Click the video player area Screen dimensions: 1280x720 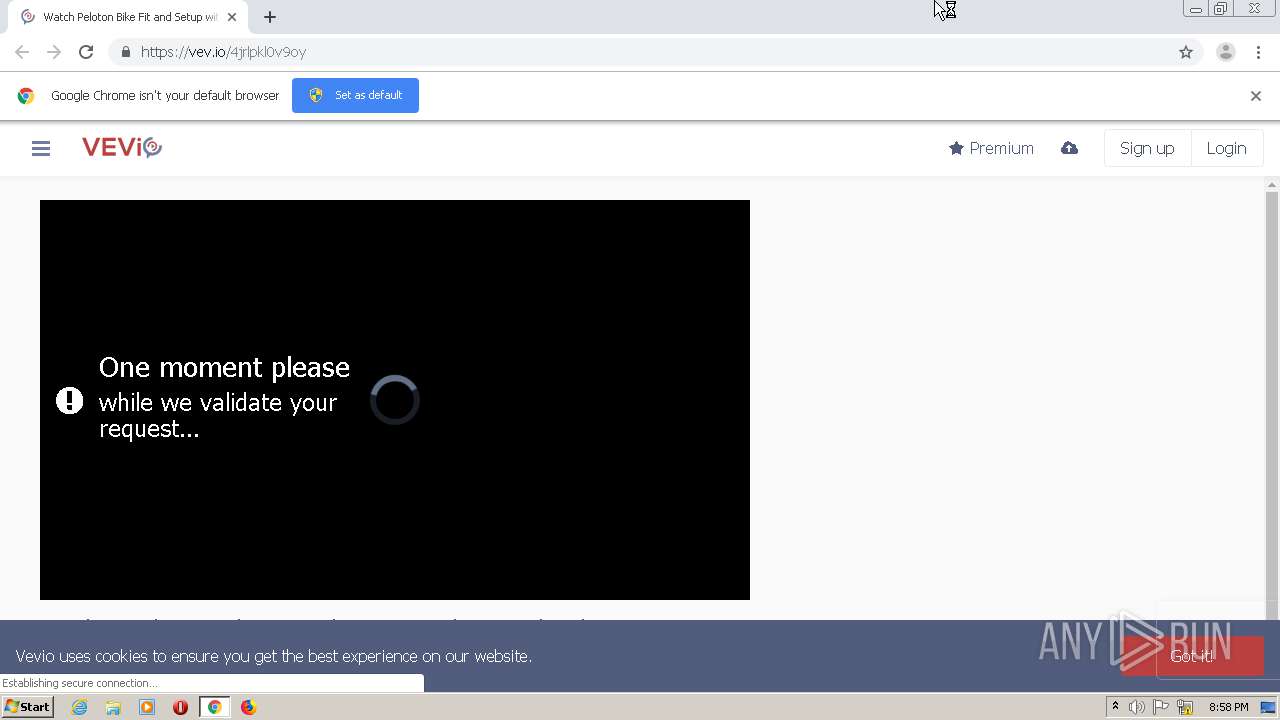[395, 400]
